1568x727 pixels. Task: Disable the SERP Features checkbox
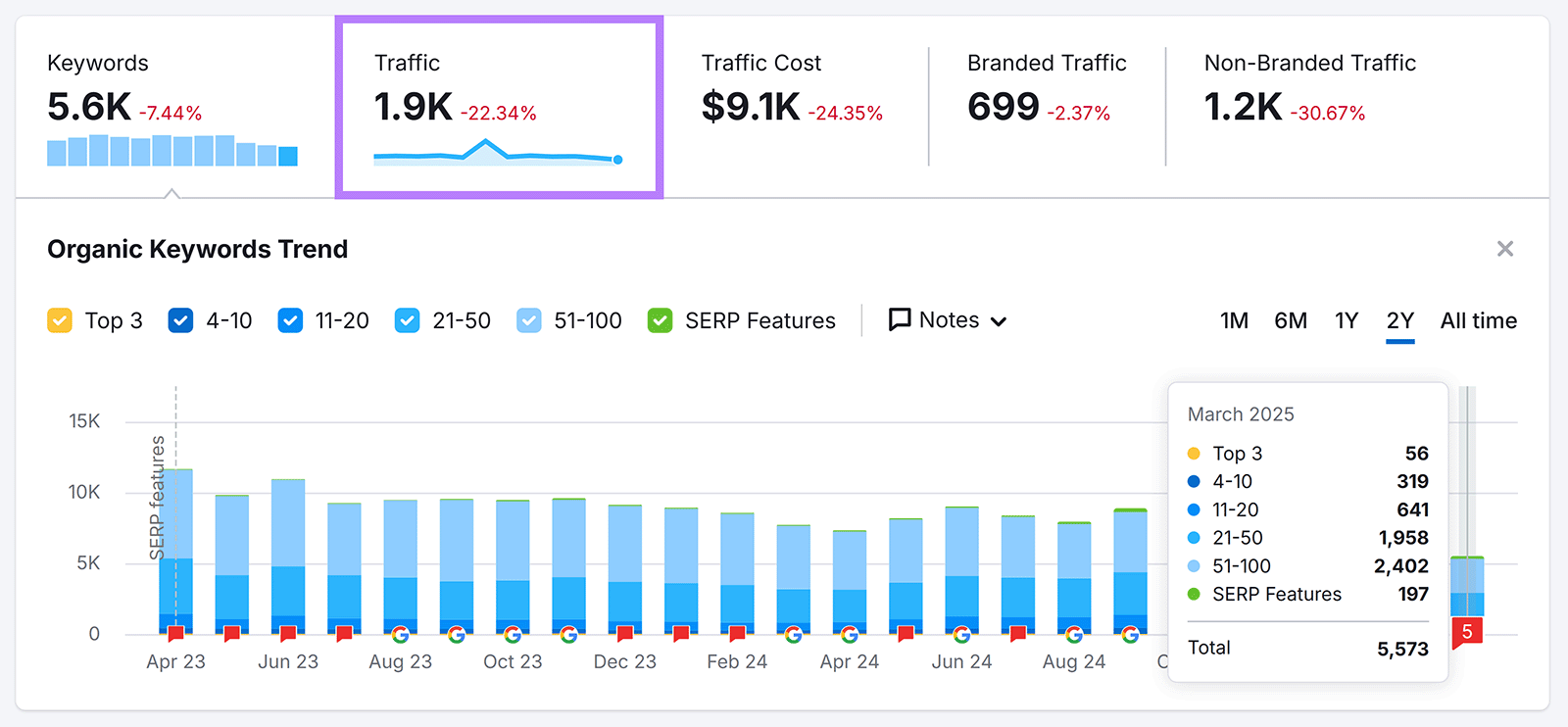click(661, 320)
